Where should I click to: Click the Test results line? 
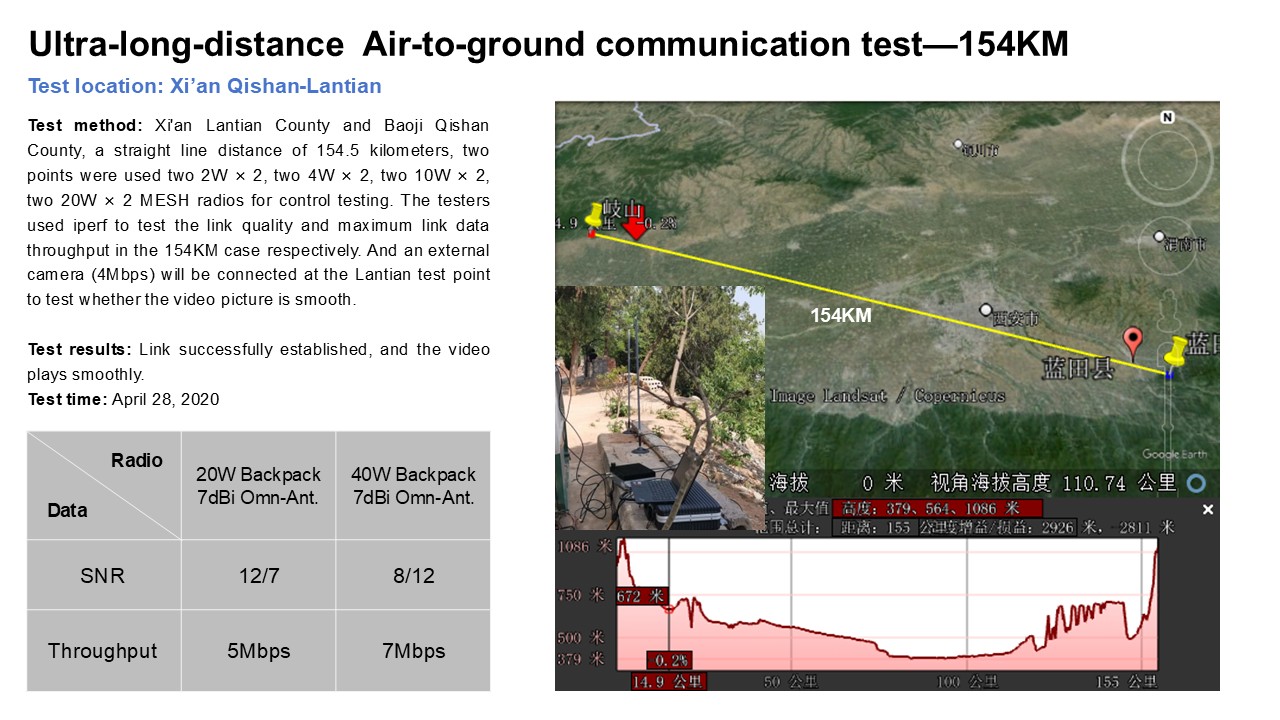click(x=258, y=362)
